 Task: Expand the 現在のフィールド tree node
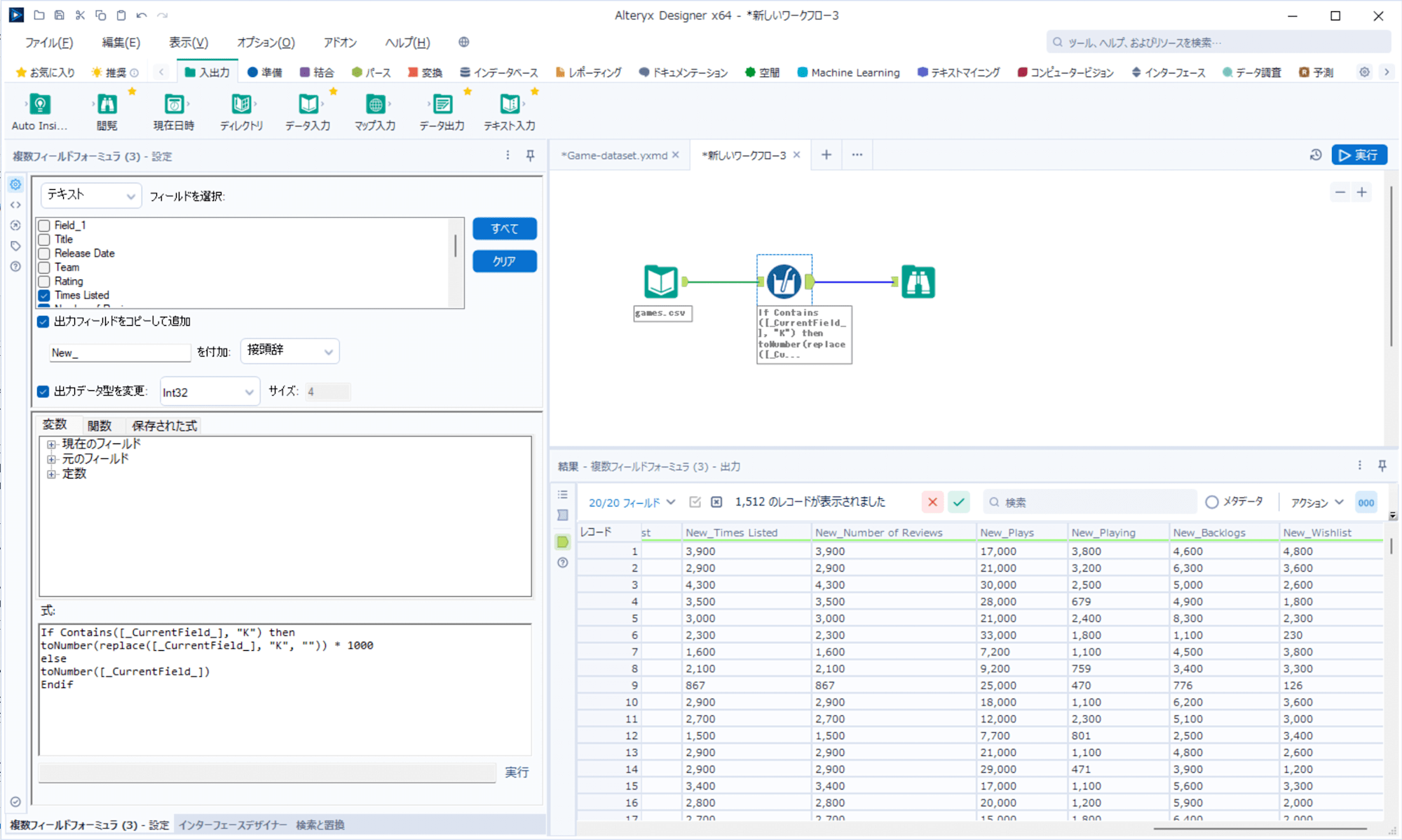tap(51, 444)
